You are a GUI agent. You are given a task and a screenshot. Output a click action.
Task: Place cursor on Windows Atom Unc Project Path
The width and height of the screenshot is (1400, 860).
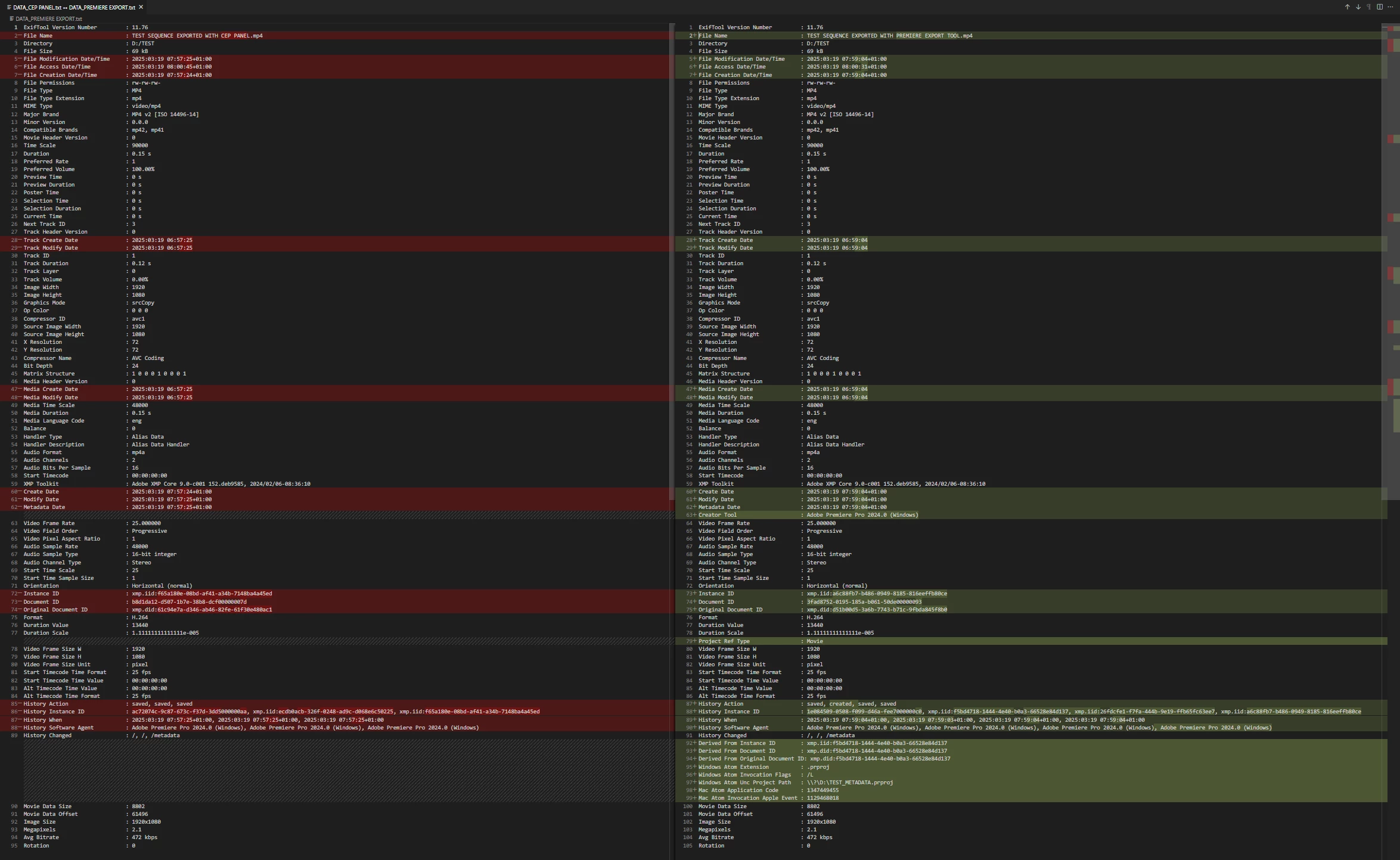tap(744, 783)
